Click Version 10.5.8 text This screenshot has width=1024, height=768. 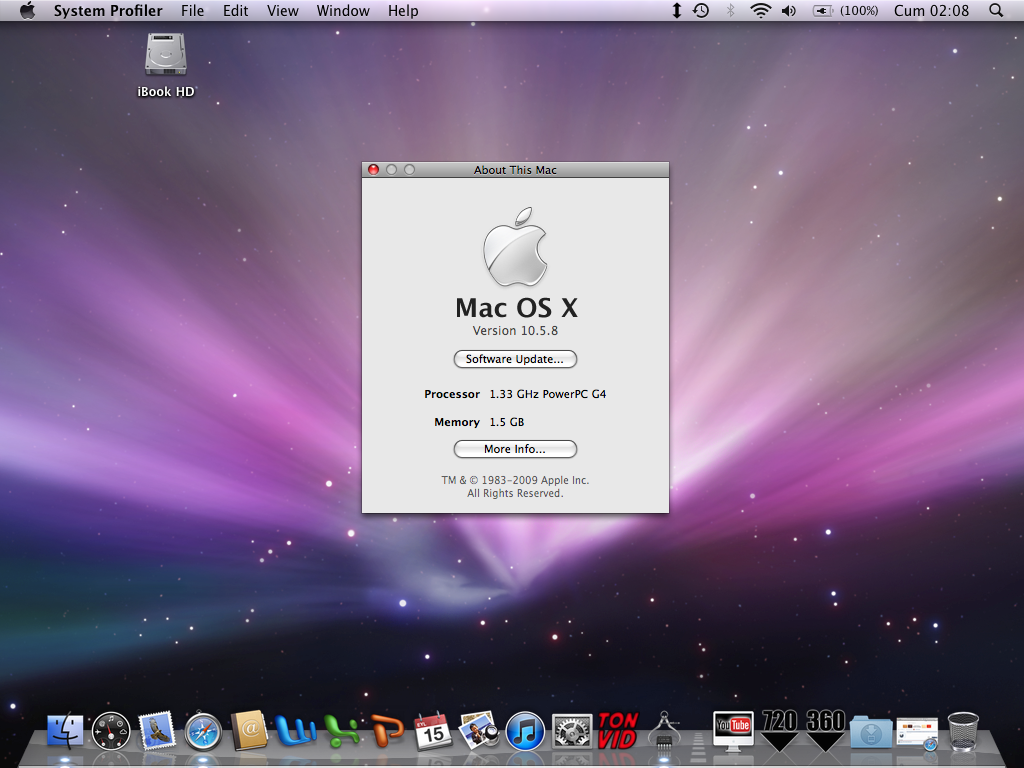pyautogui.click(x=515, y=330)
